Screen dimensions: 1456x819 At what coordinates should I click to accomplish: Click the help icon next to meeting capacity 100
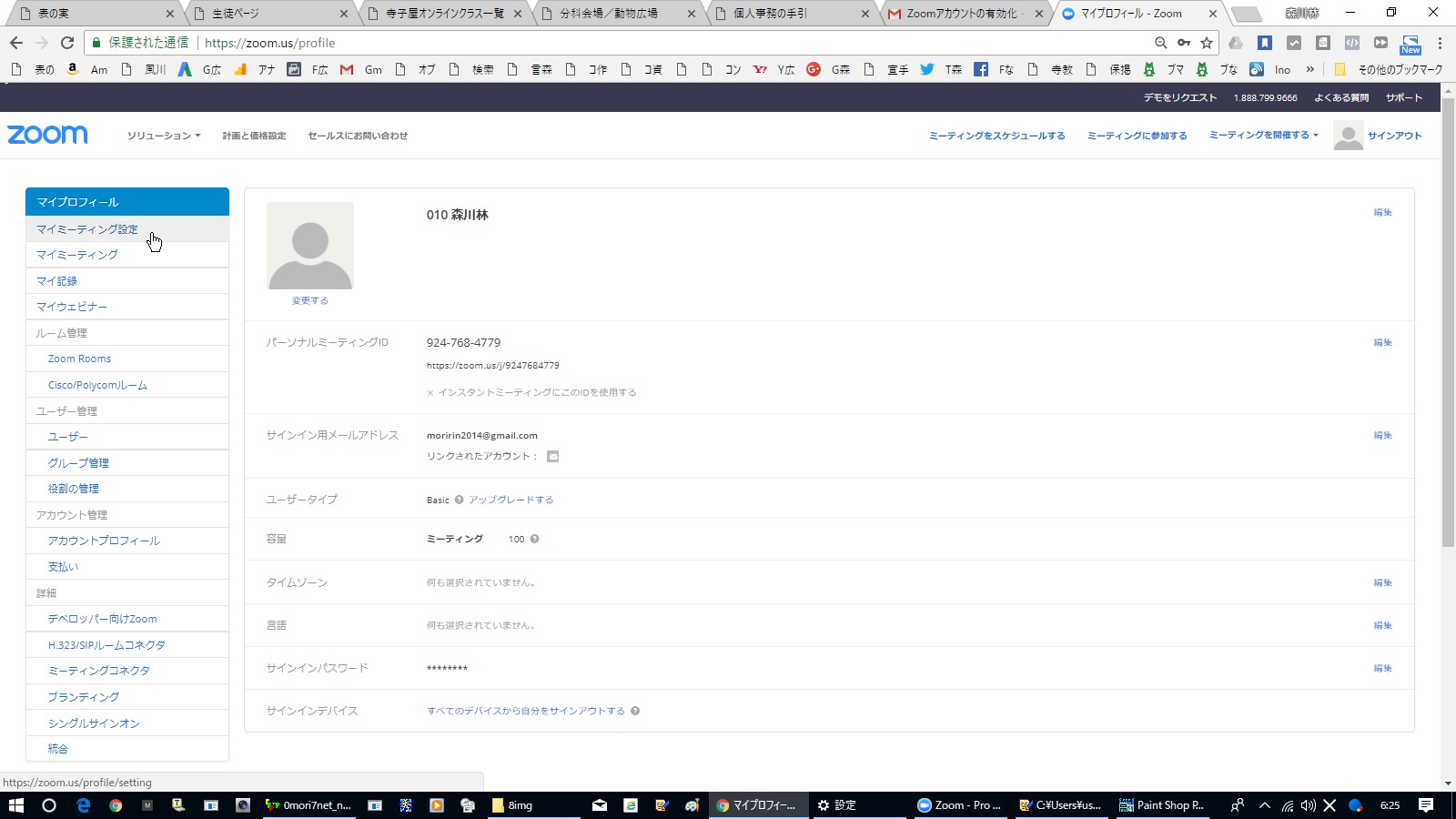click(x=535, y=539)
